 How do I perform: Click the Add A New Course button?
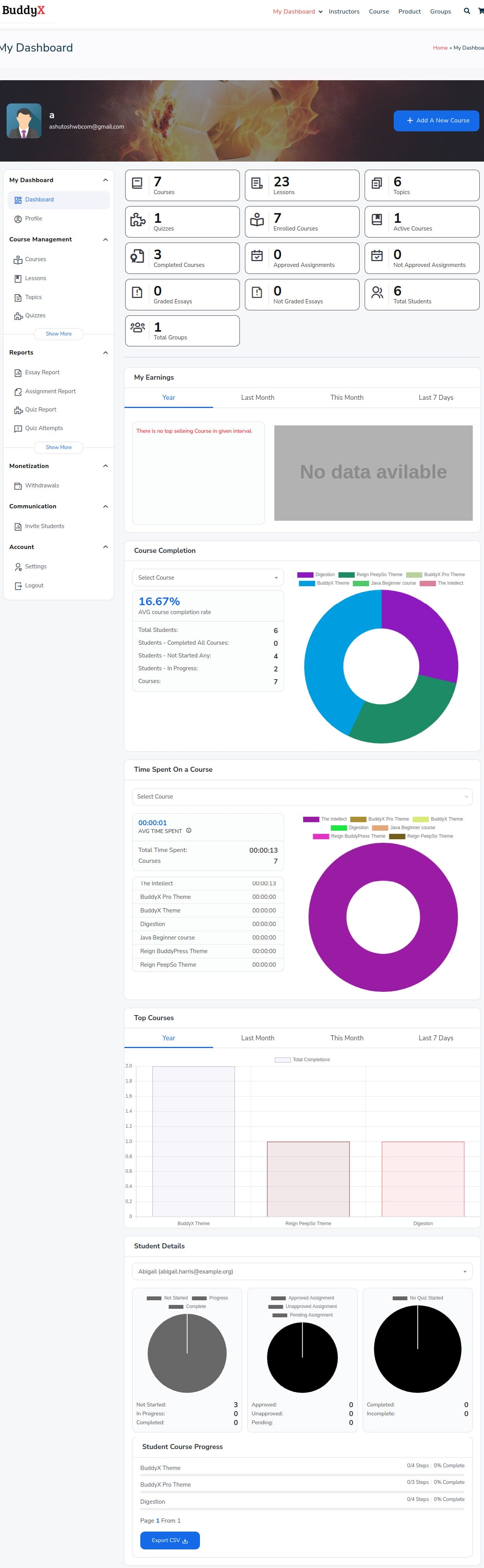(x=436, y=120)
